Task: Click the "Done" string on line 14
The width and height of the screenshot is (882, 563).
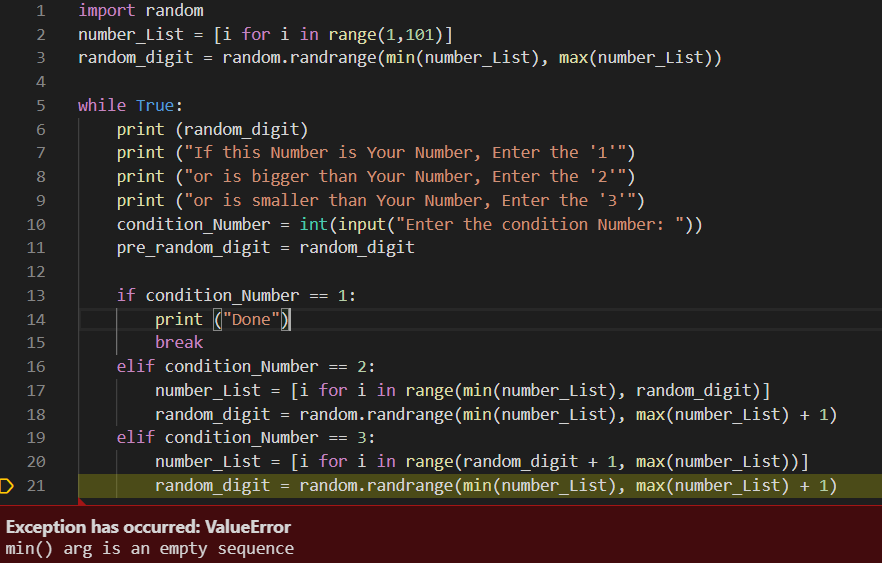Action: coord(251,320)
